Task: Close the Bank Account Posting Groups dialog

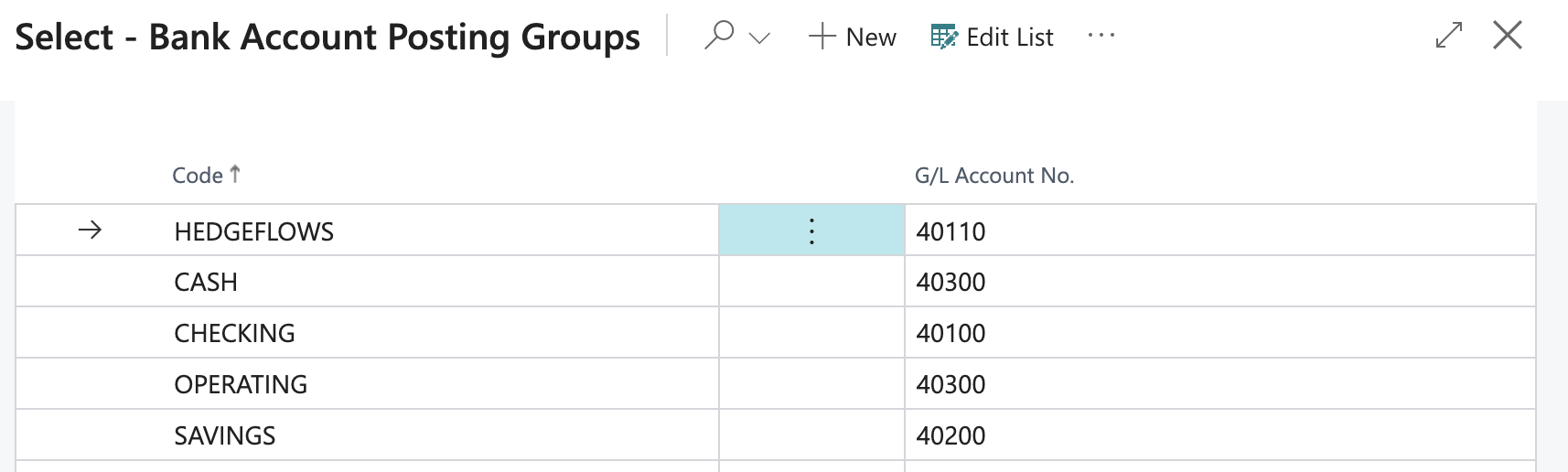Action: click(1507, 36)
